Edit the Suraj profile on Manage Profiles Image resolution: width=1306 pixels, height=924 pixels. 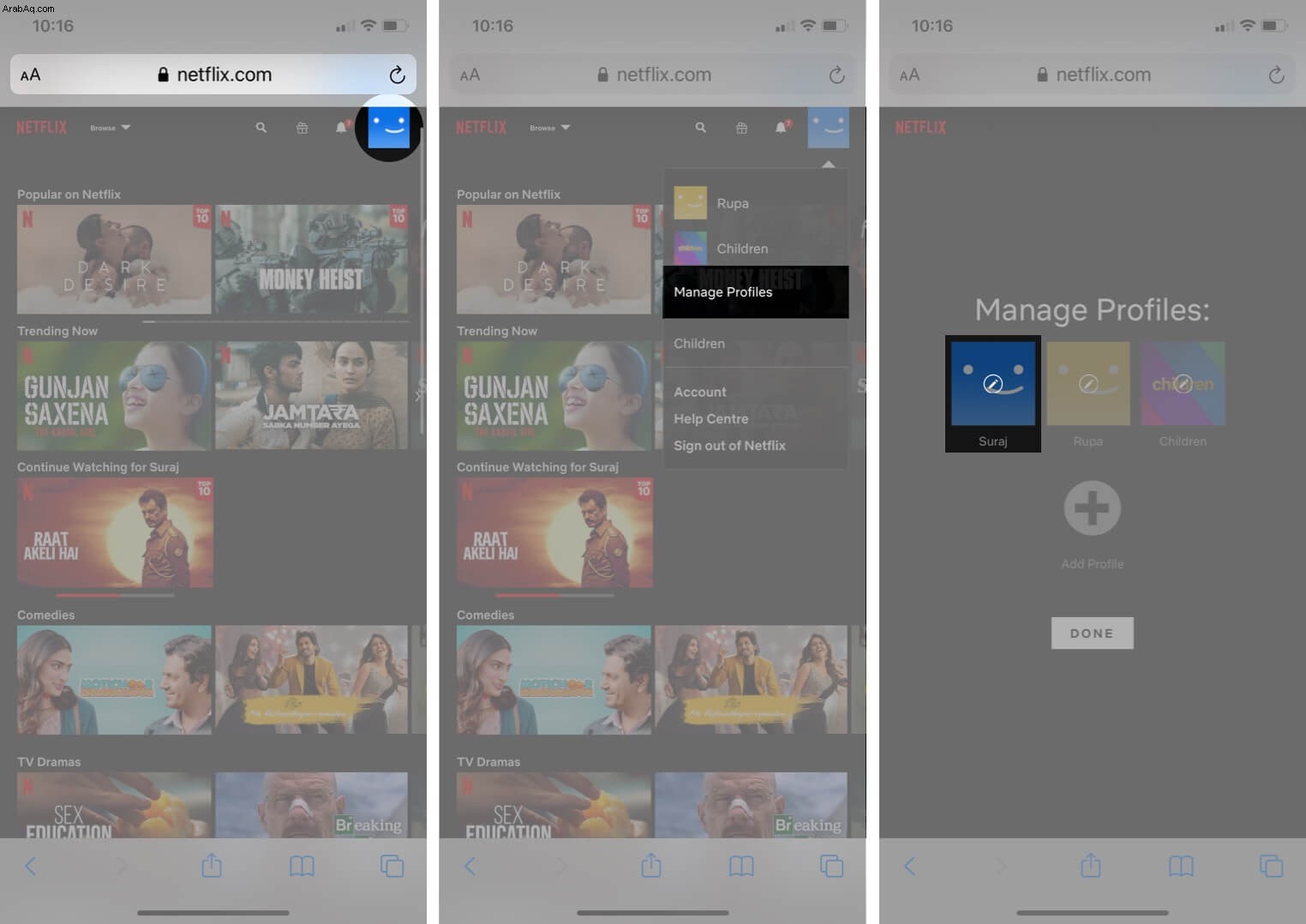click(993, 383)
